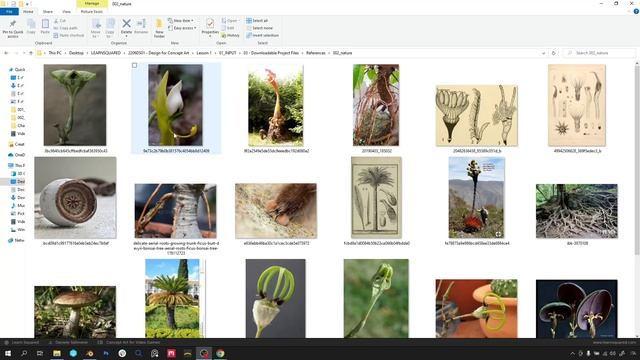Click LEARNSQUARED in the address breadcrumb
The height and width of the screenshot is (360, 640).
106,53
